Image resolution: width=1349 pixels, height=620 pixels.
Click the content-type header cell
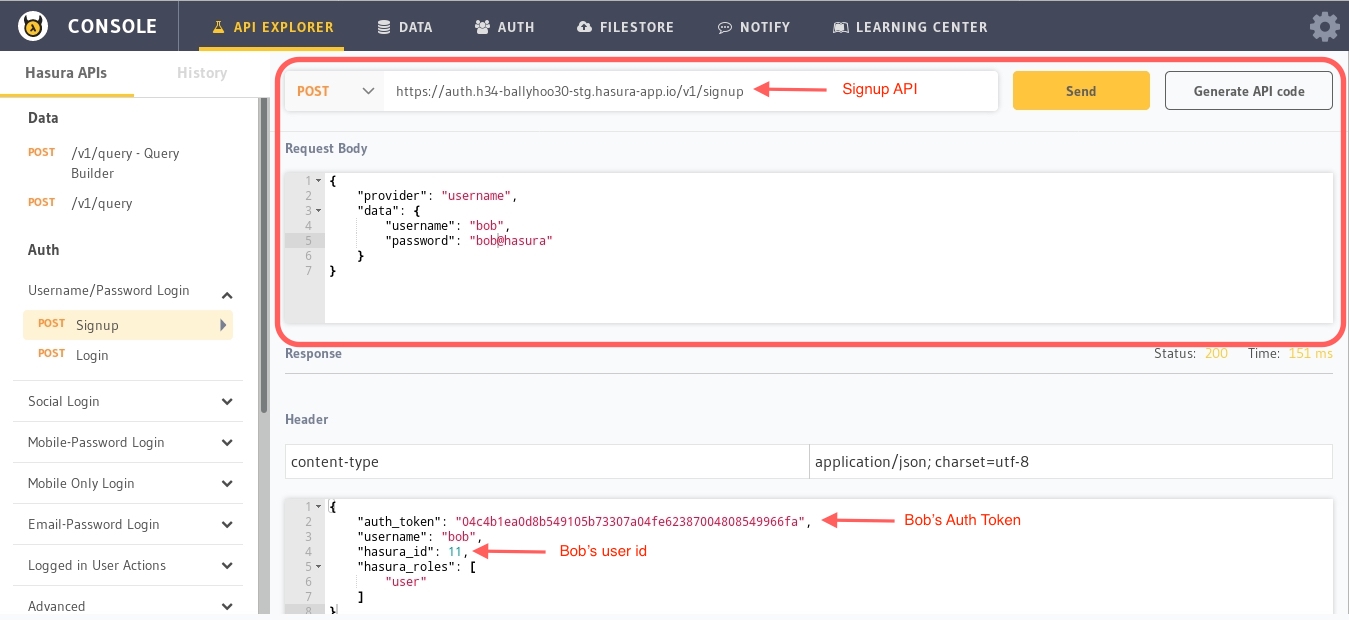tap(547, 462)
